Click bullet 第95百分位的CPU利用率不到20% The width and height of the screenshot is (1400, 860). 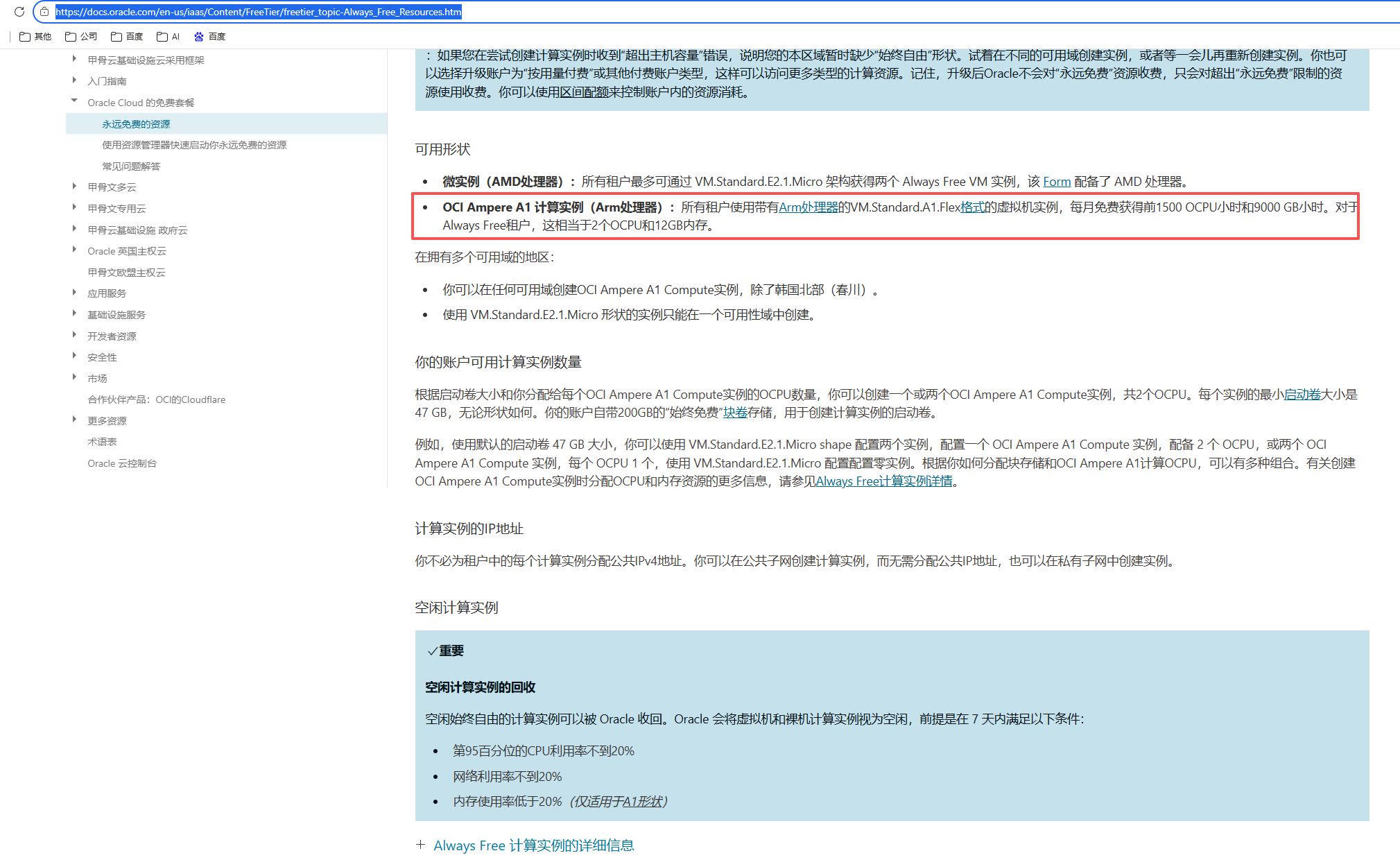click(544, 751)
